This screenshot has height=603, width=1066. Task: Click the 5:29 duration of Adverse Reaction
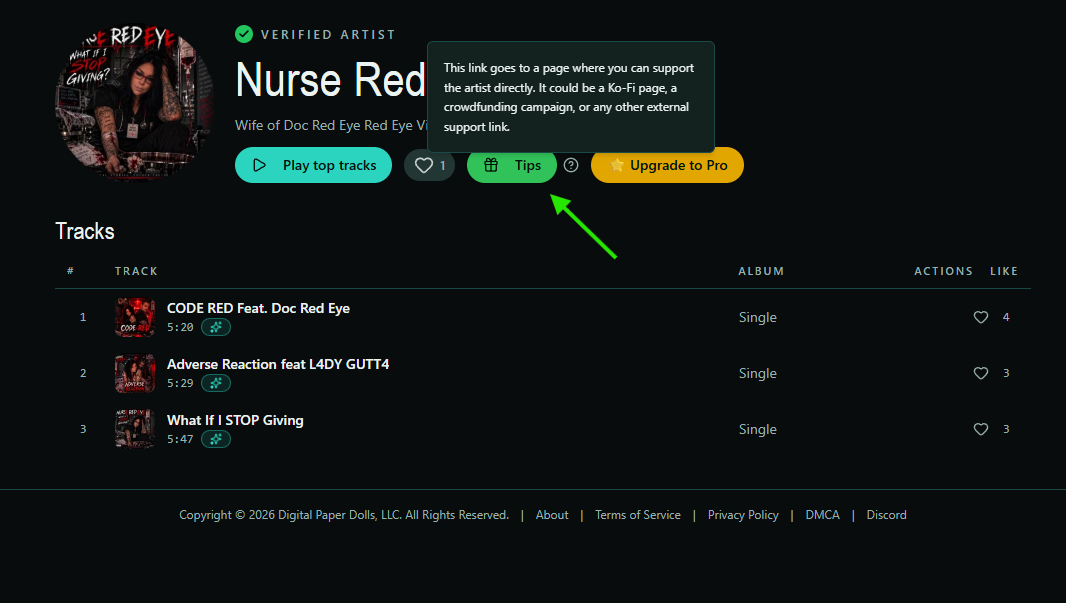tap(180, 383)
